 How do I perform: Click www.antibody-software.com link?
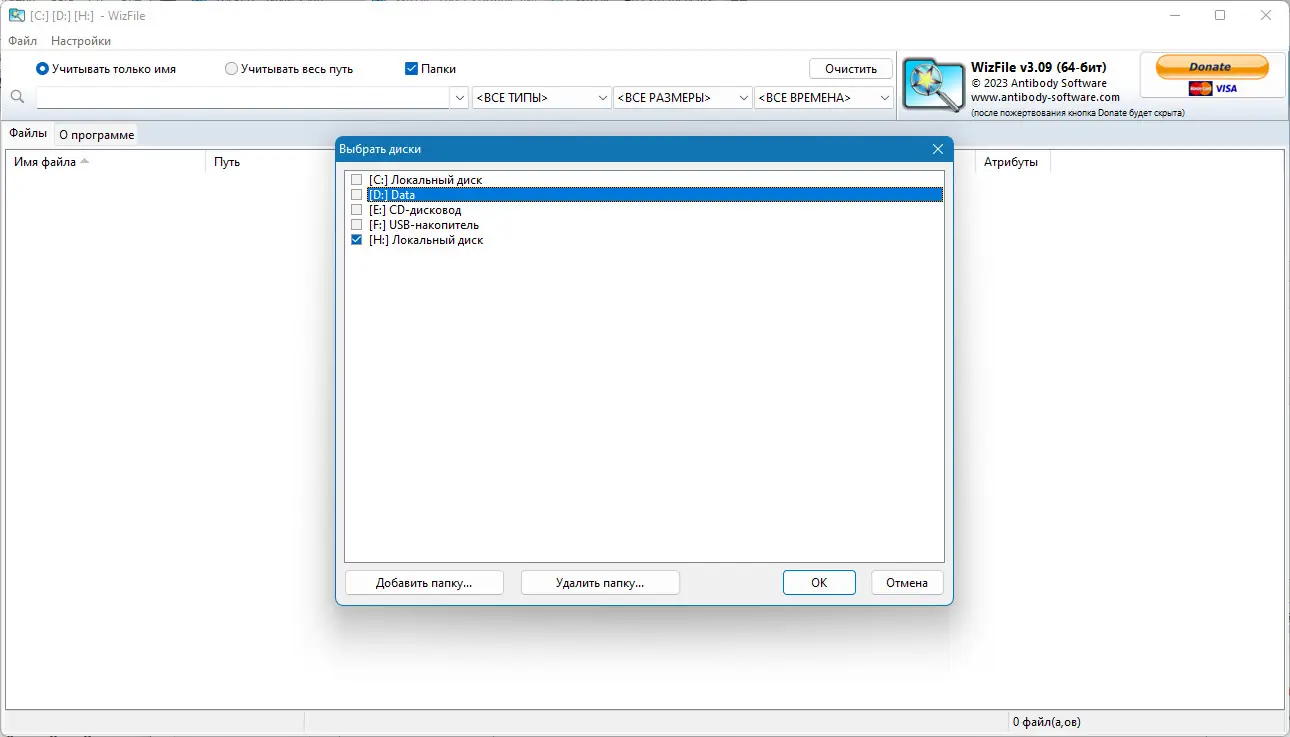coord(1045,97)
